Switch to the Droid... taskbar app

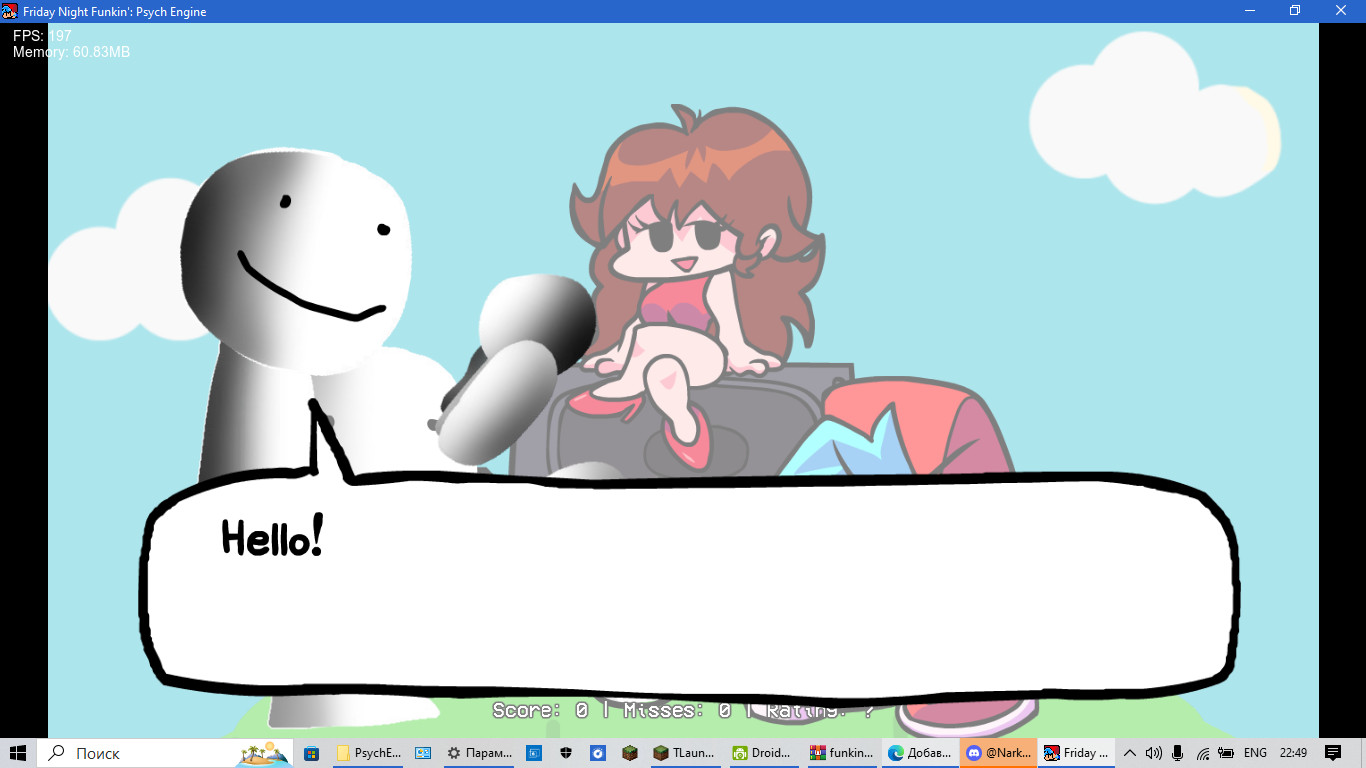tap(763, 753)
